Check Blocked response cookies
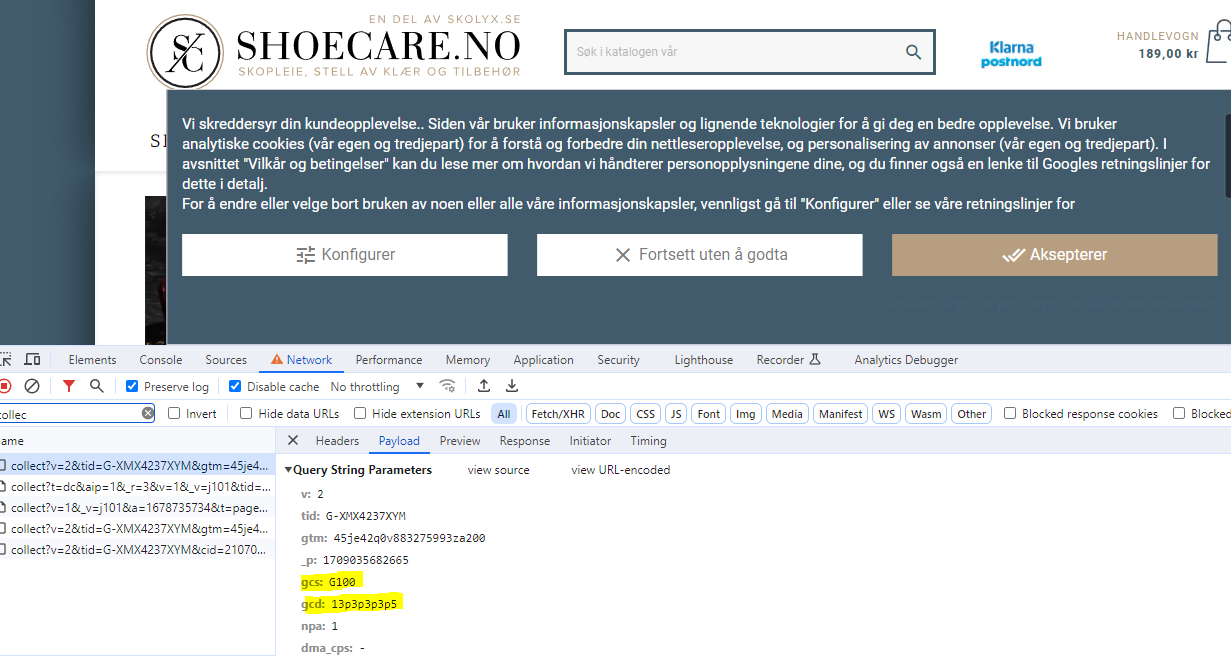The image size is (1231, 656). click(1010, 413)
